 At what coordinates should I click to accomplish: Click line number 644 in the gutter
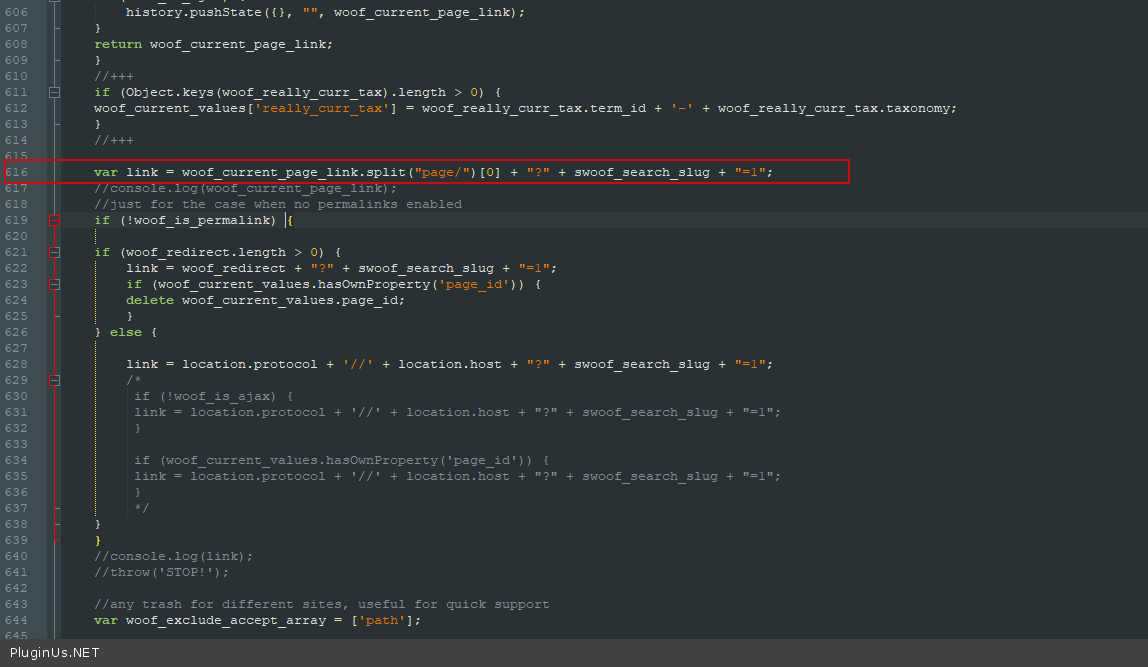[x=16, y=620]
